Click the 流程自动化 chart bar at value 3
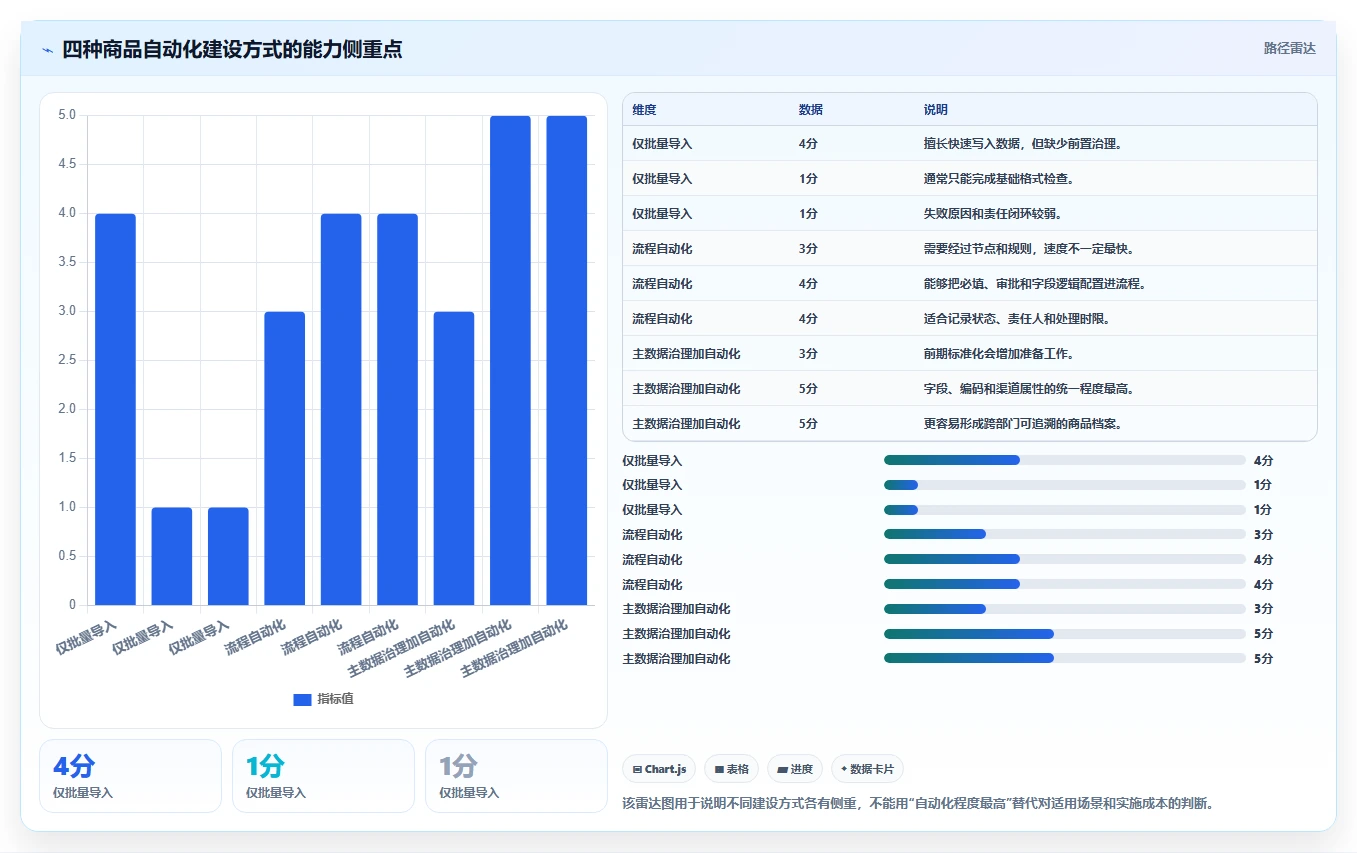The image size is (1357, 853). pos(284,458)
